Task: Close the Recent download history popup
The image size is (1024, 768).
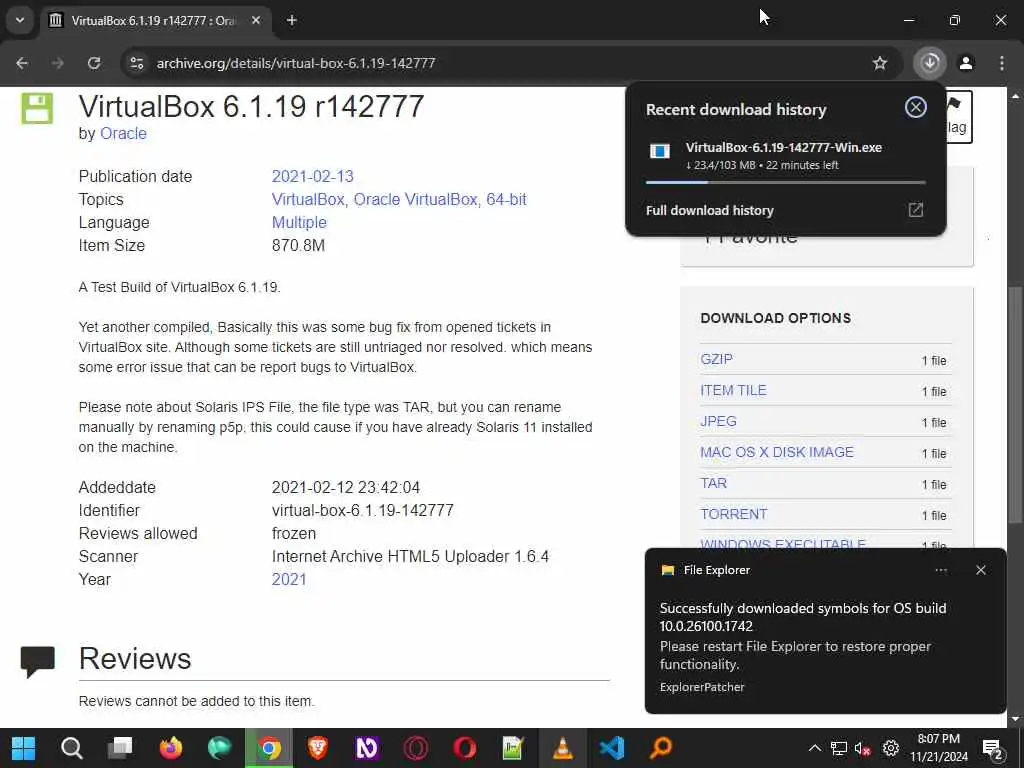Action: [916, 107]
